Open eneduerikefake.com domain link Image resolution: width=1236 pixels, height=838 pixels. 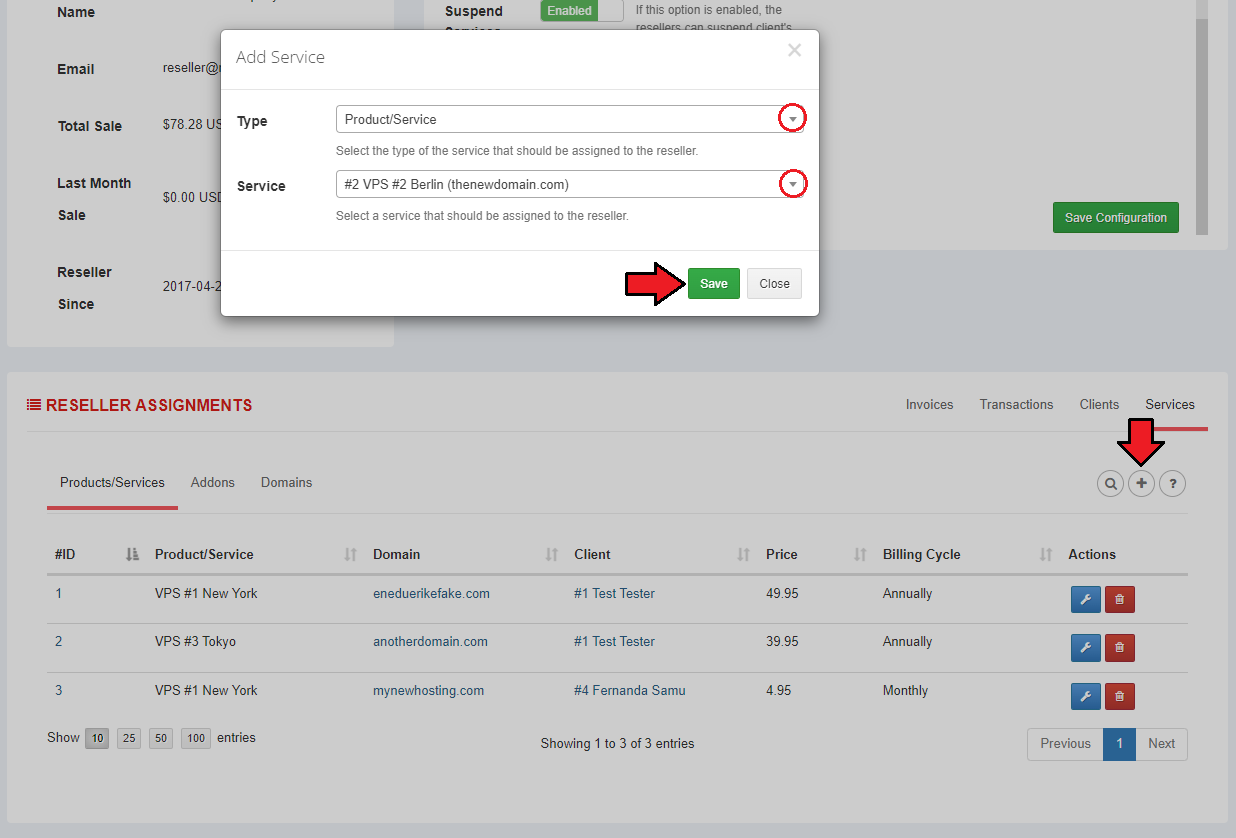[x=431, y=593]
